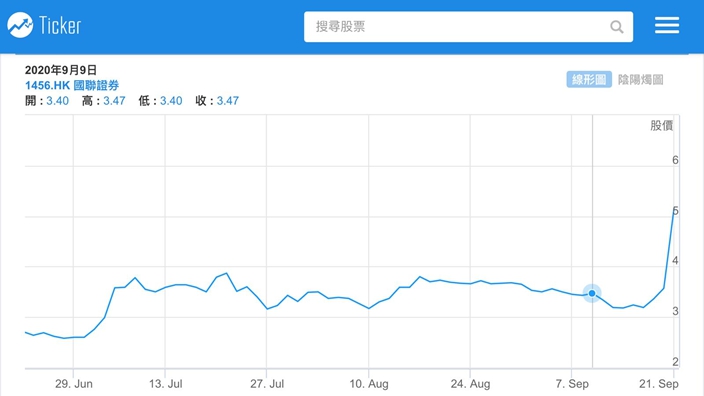Viewport: 704px width, 396px height.
Task: Click the price spike peak near 5
Action: pos(674,208)
